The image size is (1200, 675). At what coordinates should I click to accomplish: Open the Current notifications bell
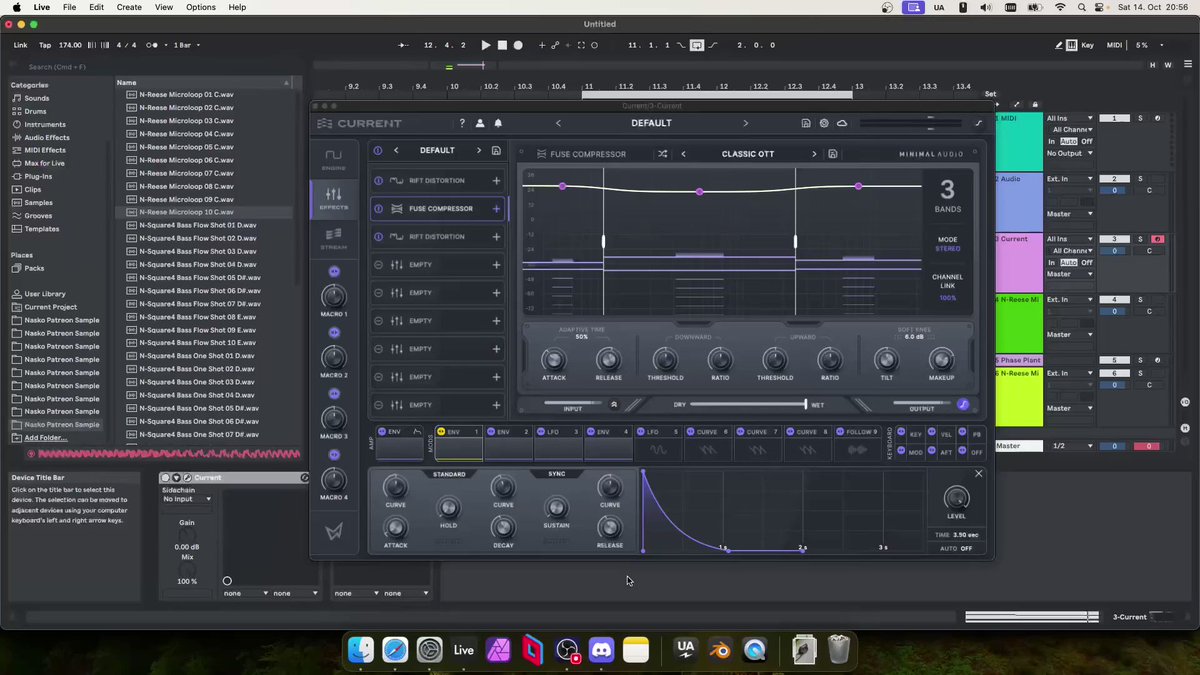tap(498, 123)
